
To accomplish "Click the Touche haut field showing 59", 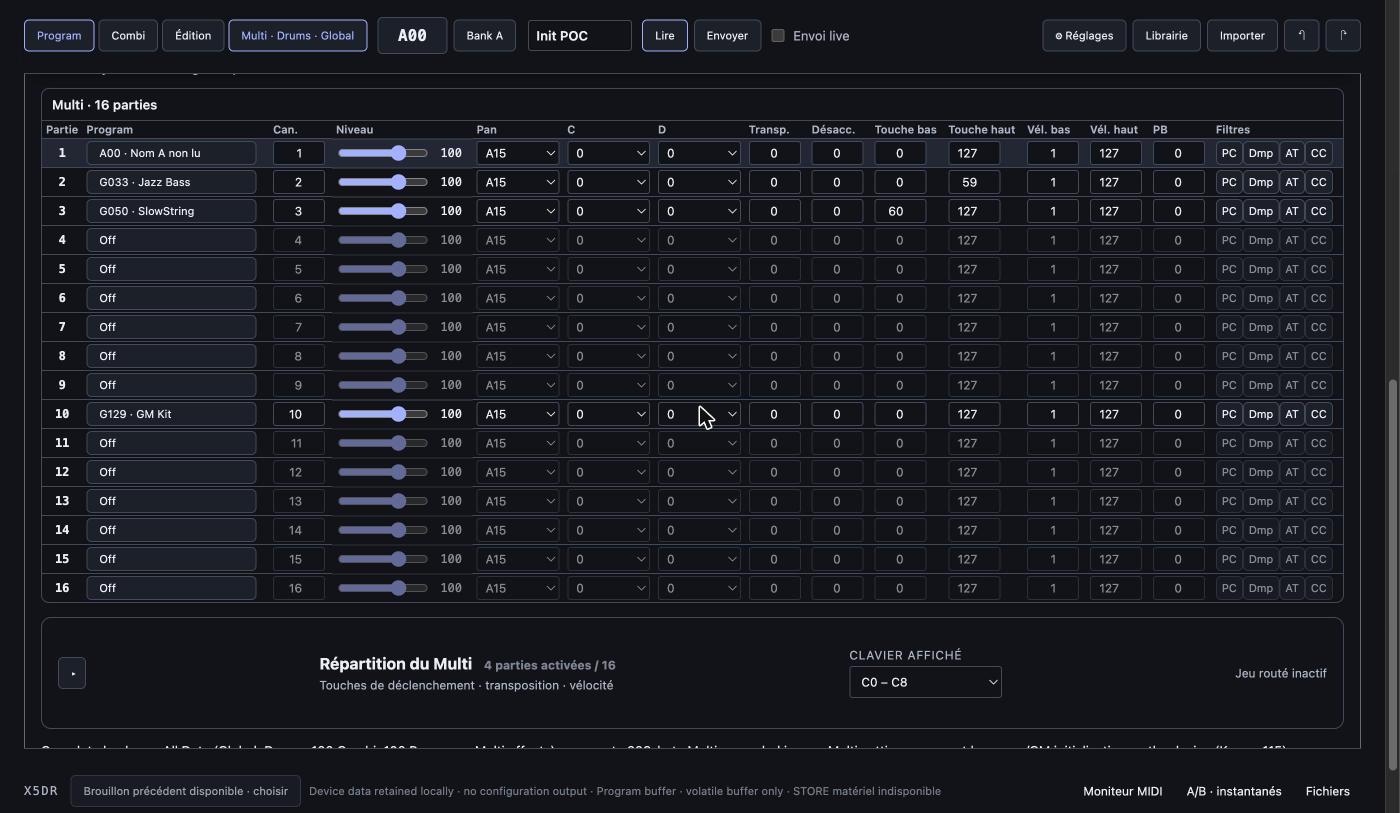I will coord(974,182).
